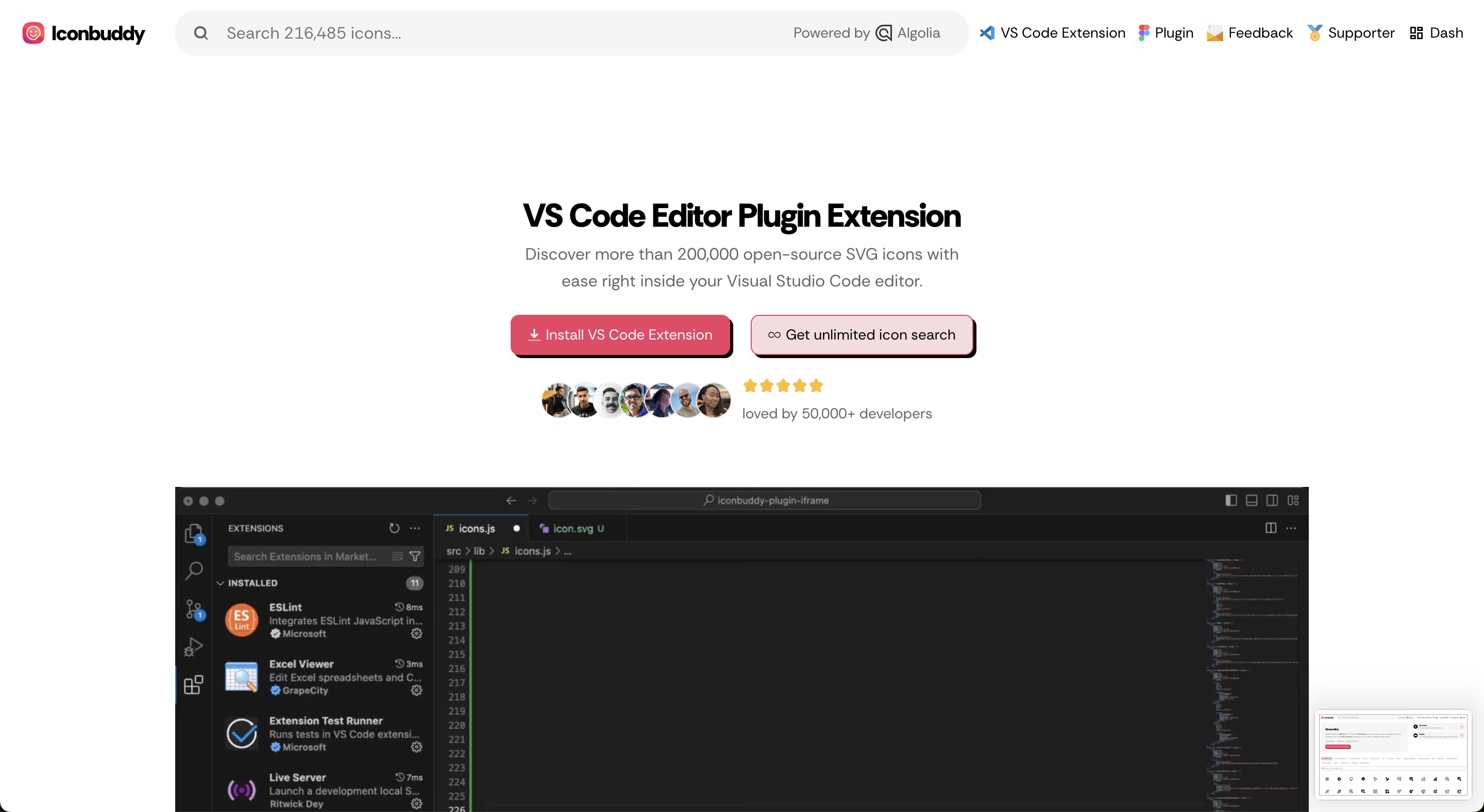The height and width of the screenshot is (812, 1484).
Task: Click the five-star rating row
Action: [782, 385]
